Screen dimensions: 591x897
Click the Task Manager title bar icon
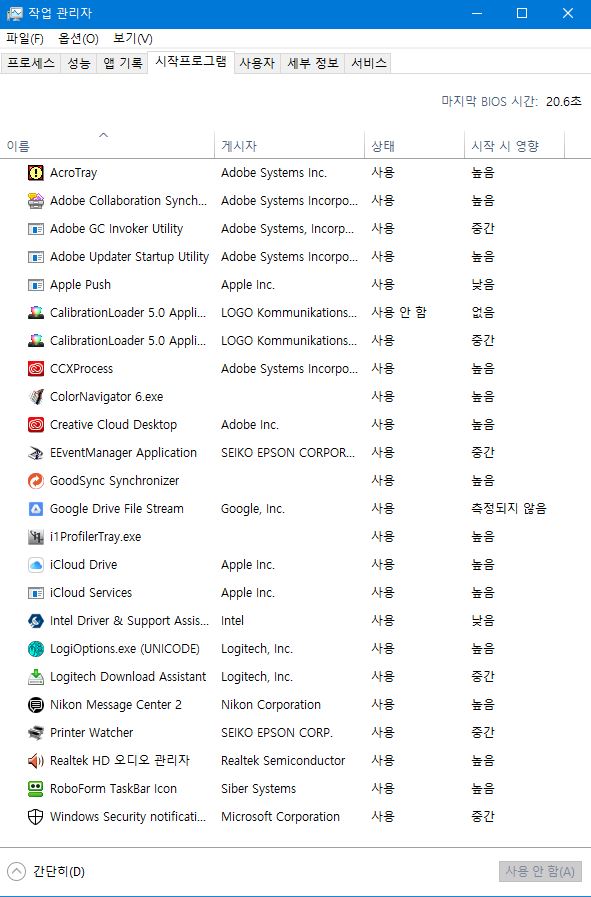[14, 13]
